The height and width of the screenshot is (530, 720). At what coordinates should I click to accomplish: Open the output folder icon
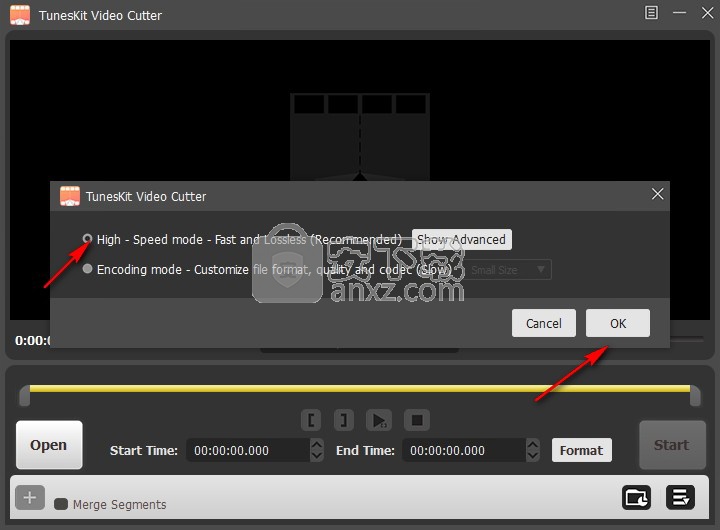pyautogui.click(x=636, y=497)
